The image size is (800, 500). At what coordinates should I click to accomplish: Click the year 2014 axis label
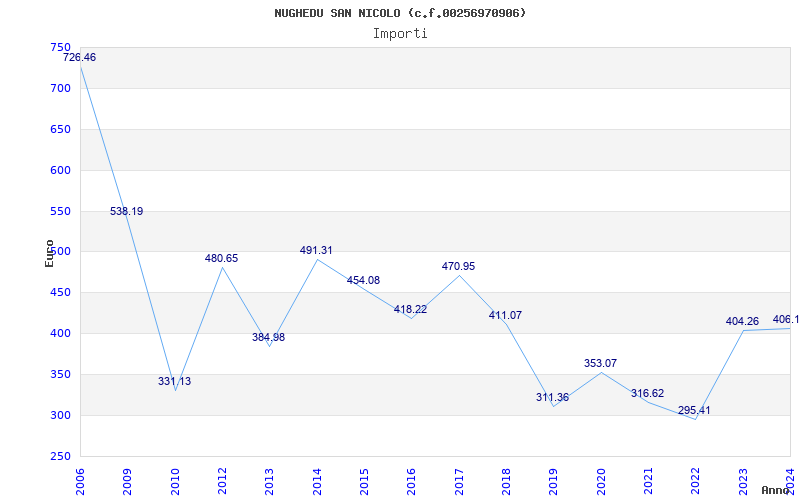[317, 482]
